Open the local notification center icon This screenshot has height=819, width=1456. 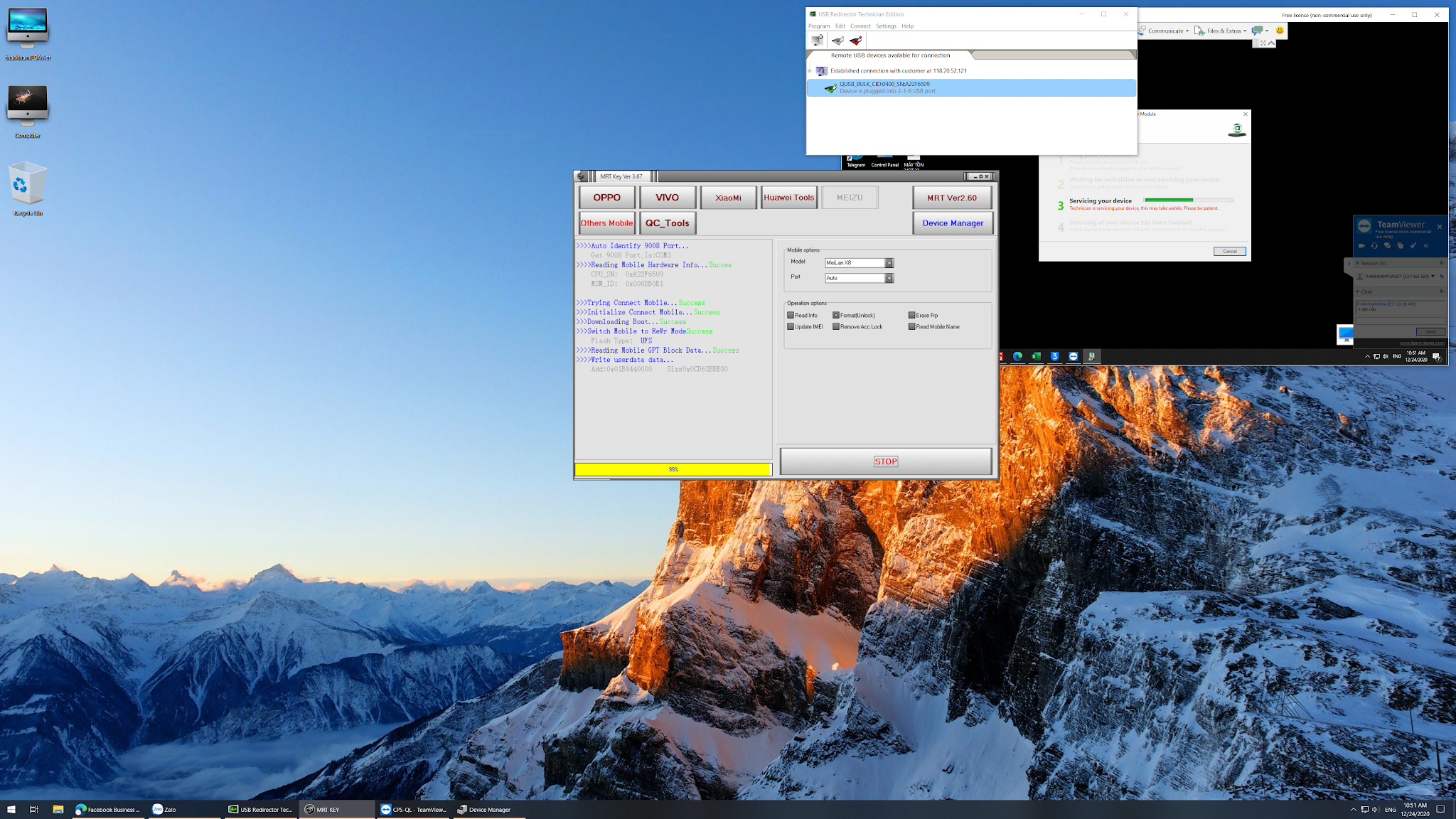pos(1440,809)
